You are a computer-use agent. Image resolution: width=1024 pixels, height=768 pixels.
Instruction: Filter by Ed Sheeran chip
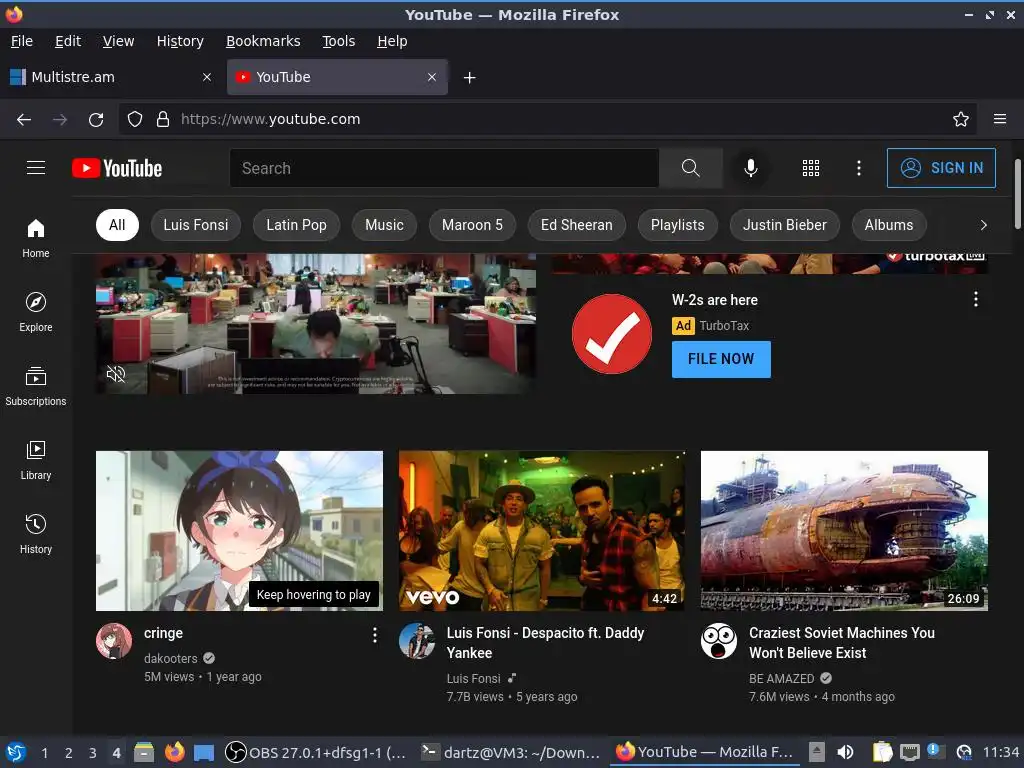(x=577, y=225)
